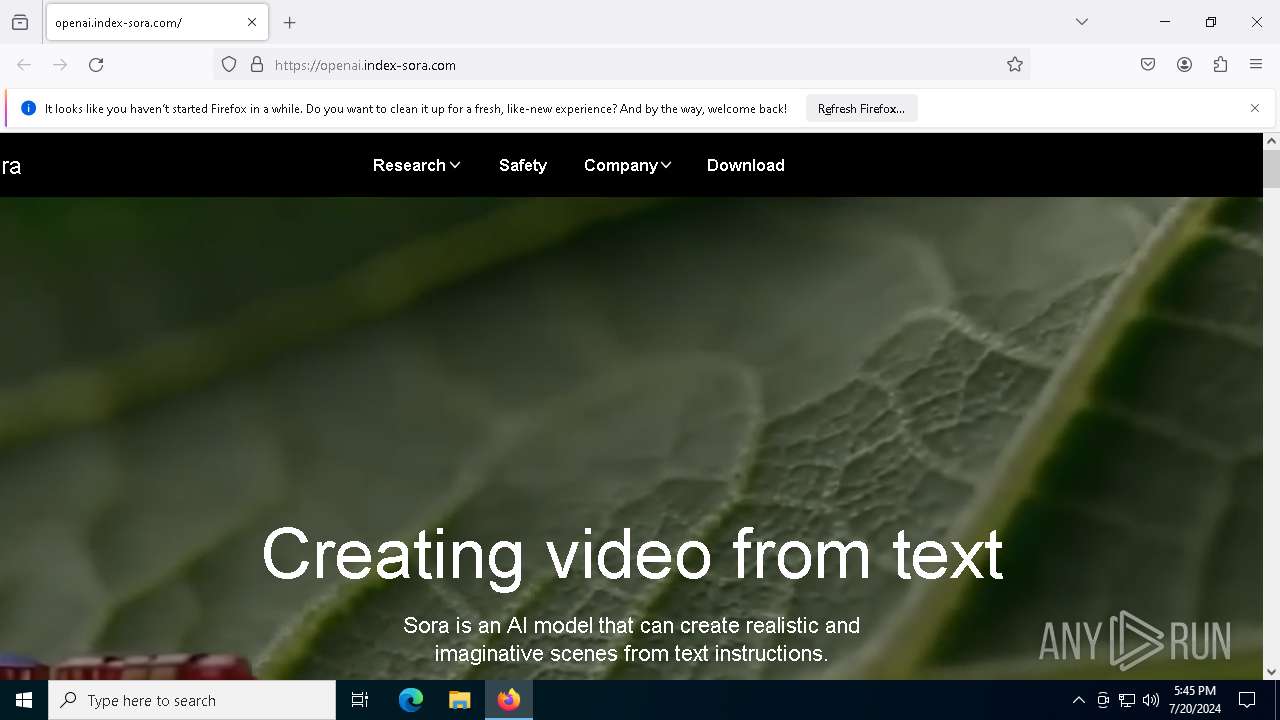Open the Windows notification center

pos(1248,700)
